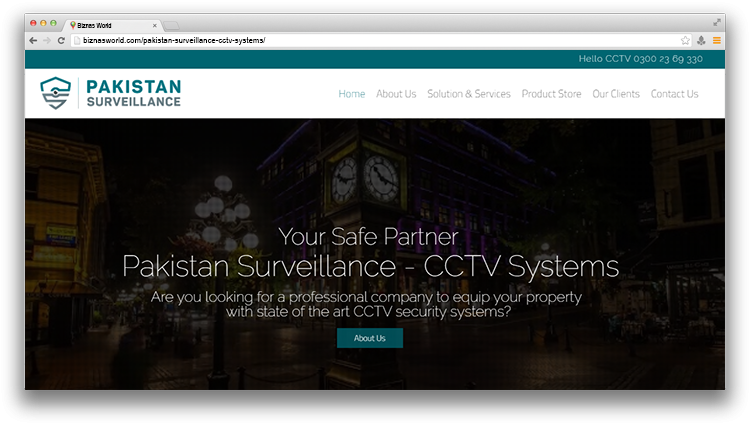Click the Pakistan Surveillance shield logo
The height and width of the screenshot is (425, 750).
(x=55, y=93)
